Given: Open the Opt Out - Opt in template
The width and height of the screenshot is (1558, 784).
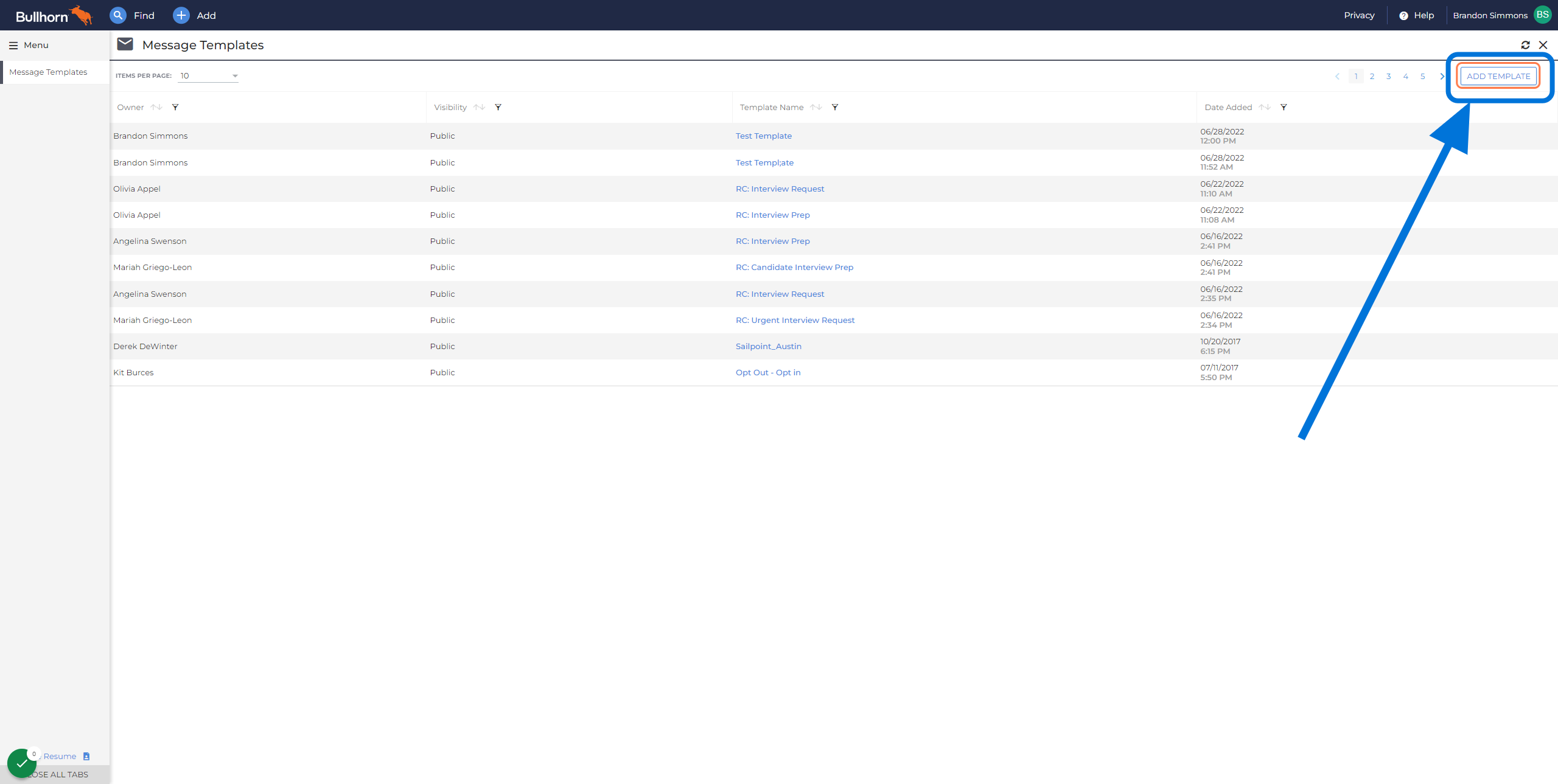Looking at the screenshot, I should coord(768,372).
